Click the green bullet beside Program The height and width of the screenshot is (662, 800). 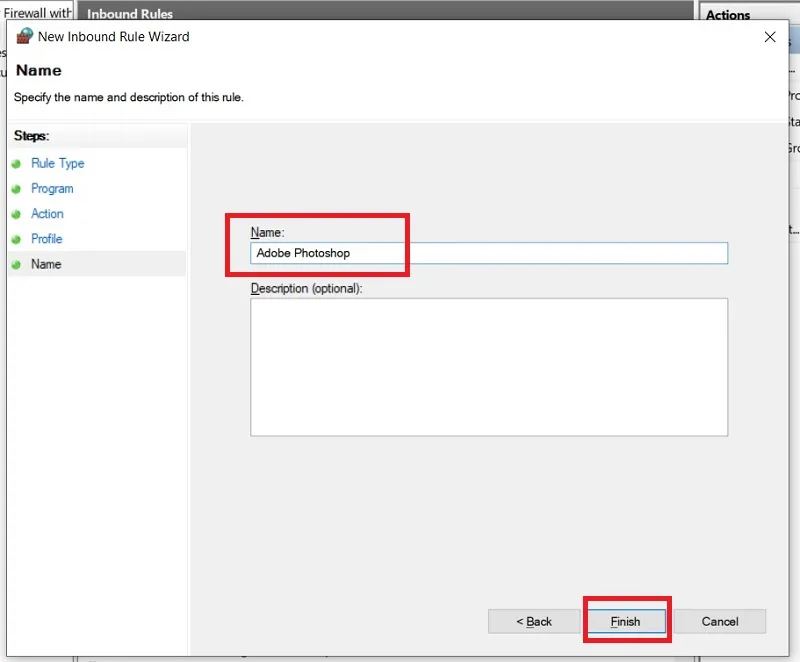16,189
